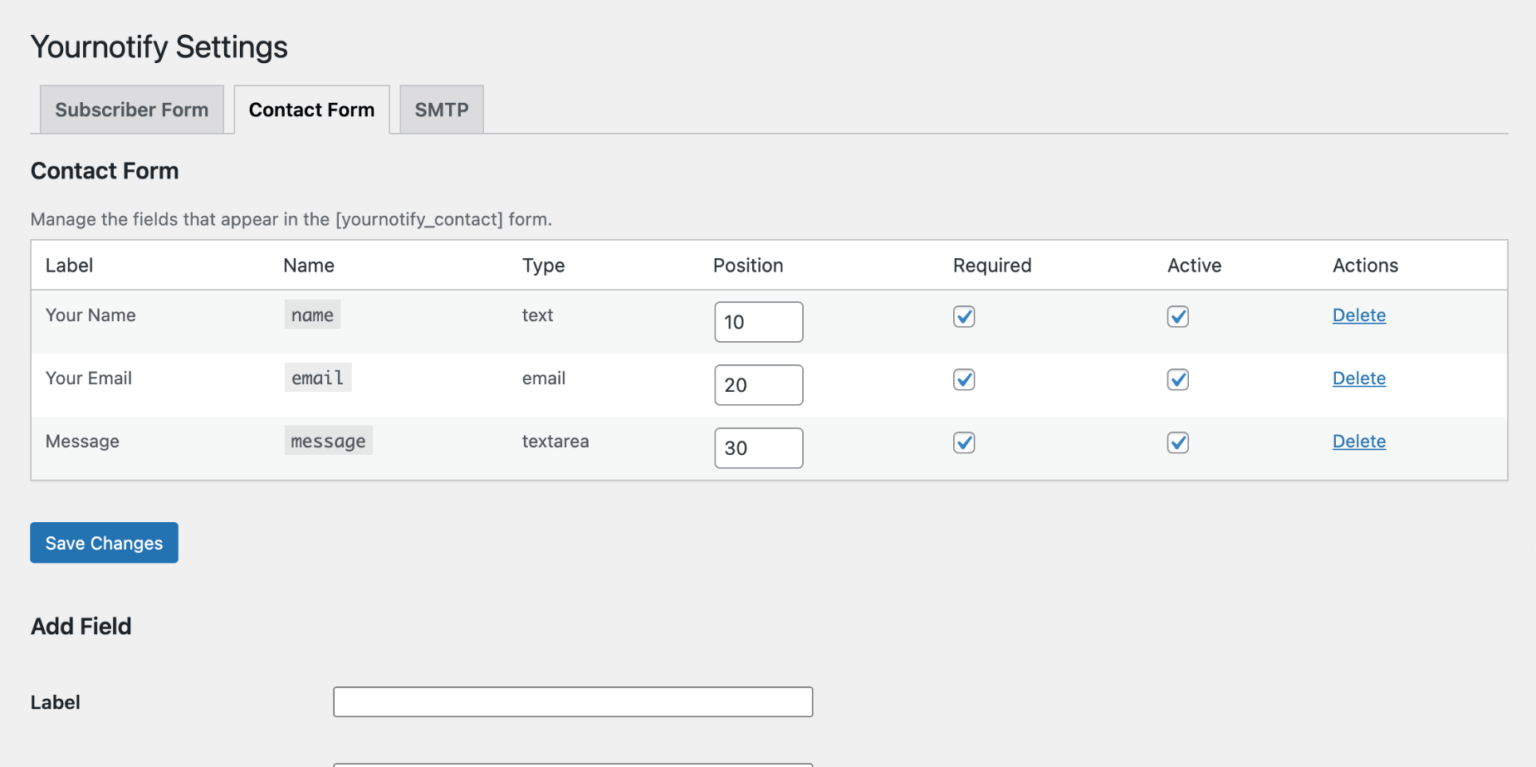This screenshot has height=767, width=1536.
Task: Uncheck Active for the Message row
Action: (x=1177, y=442)
